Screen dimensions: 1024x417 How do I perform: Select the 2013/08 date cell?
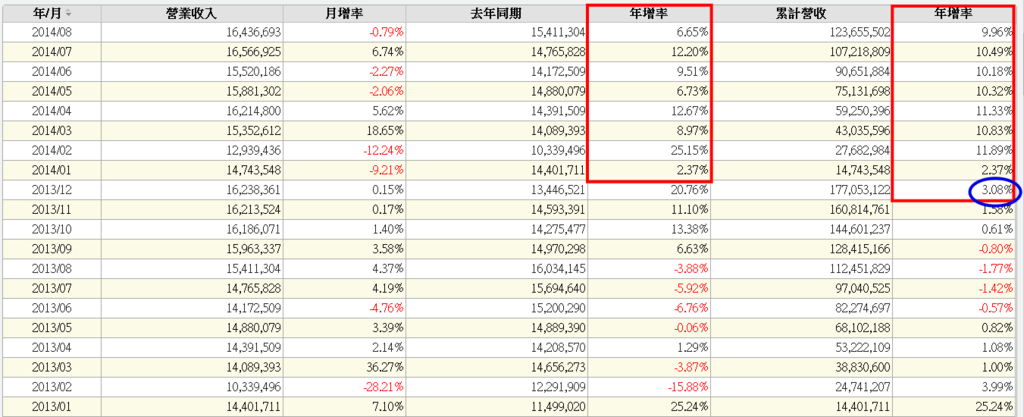51,269
